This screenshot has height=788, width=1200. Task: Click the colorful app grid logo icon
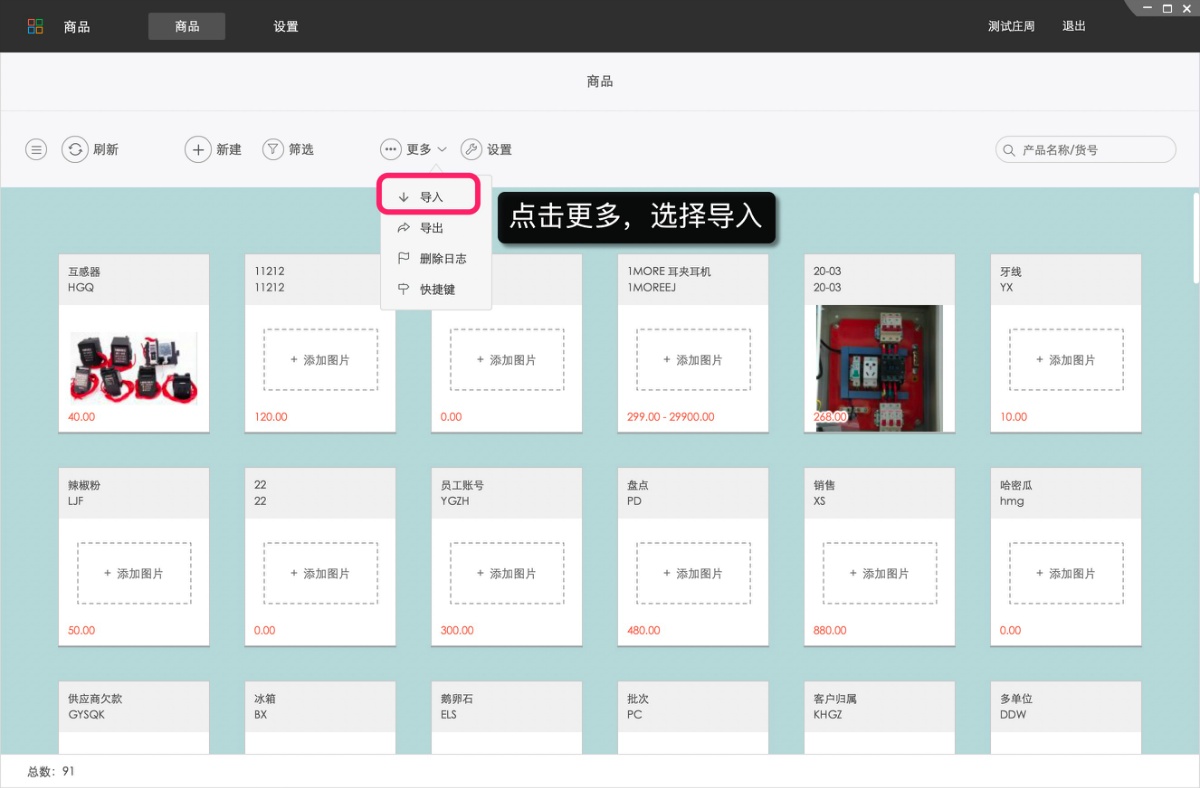pos(36,26)
